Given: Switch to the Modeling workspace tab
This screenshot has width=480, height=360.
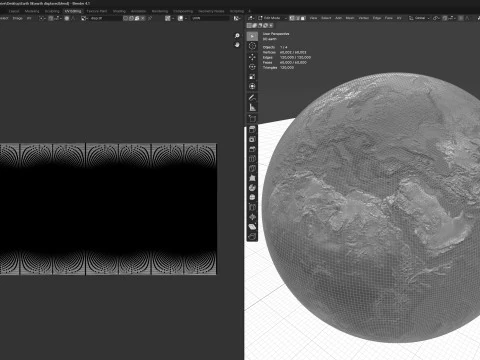Looking at the screenshot, I should pos(32,11).
